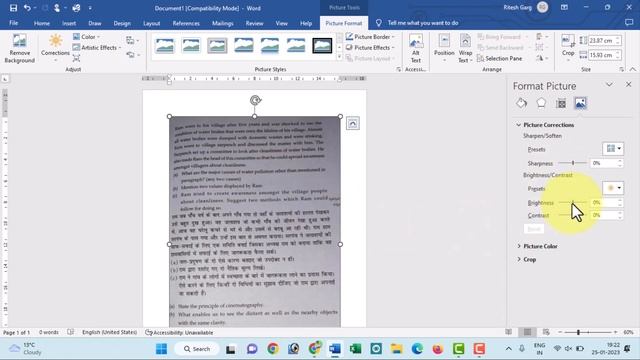640x360 pixels.
Task: Switch to the View tab
Action: (x=281, y=23)
